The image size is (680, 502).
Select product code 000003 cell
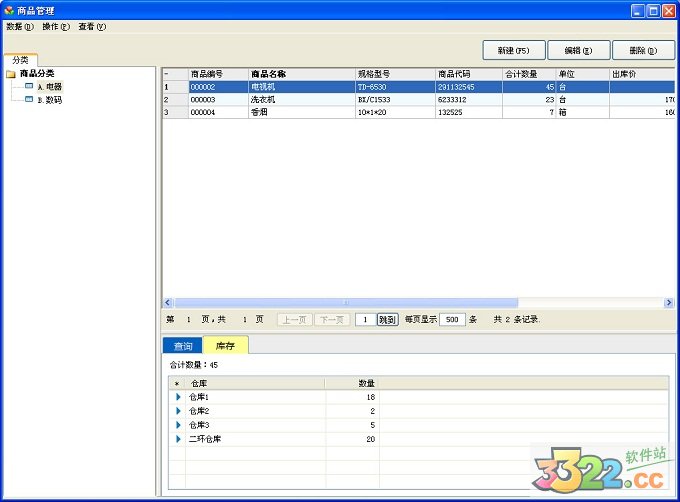219,100
